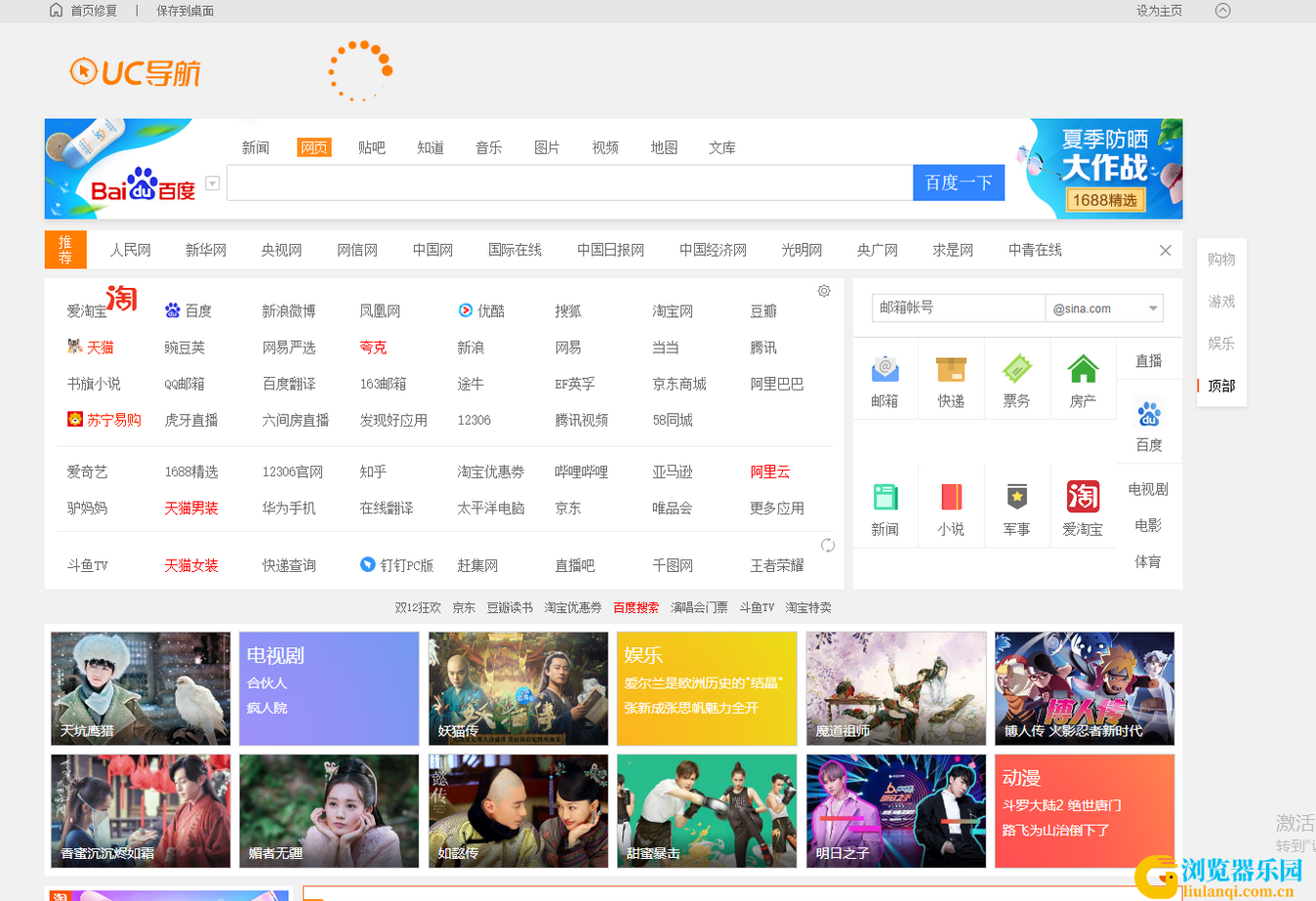
Task: Open the 电视剧 link in the right panel
Action: [x=1148, y=489]
